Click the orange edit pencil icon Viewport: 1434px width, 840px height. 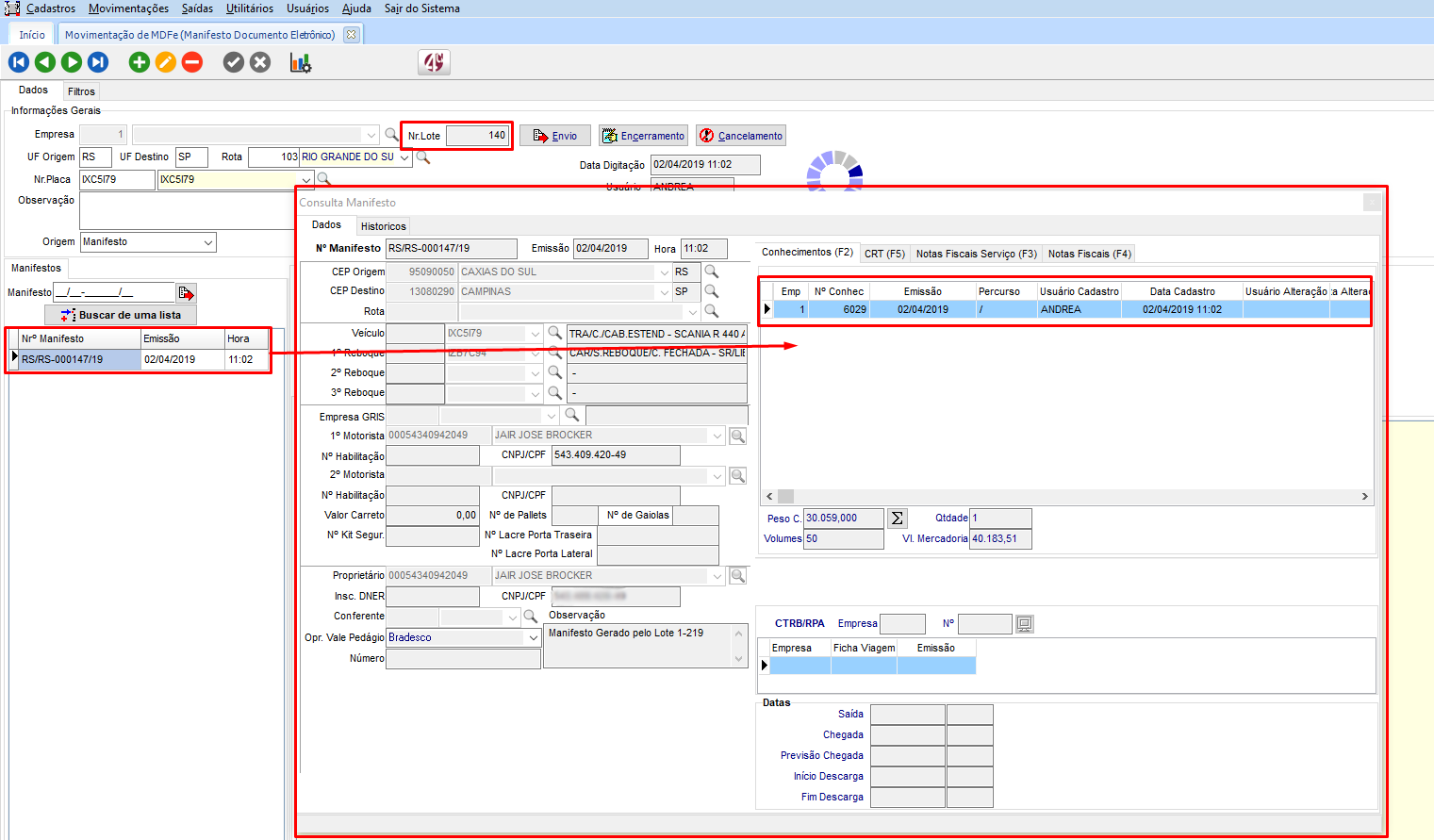[166, 62]
